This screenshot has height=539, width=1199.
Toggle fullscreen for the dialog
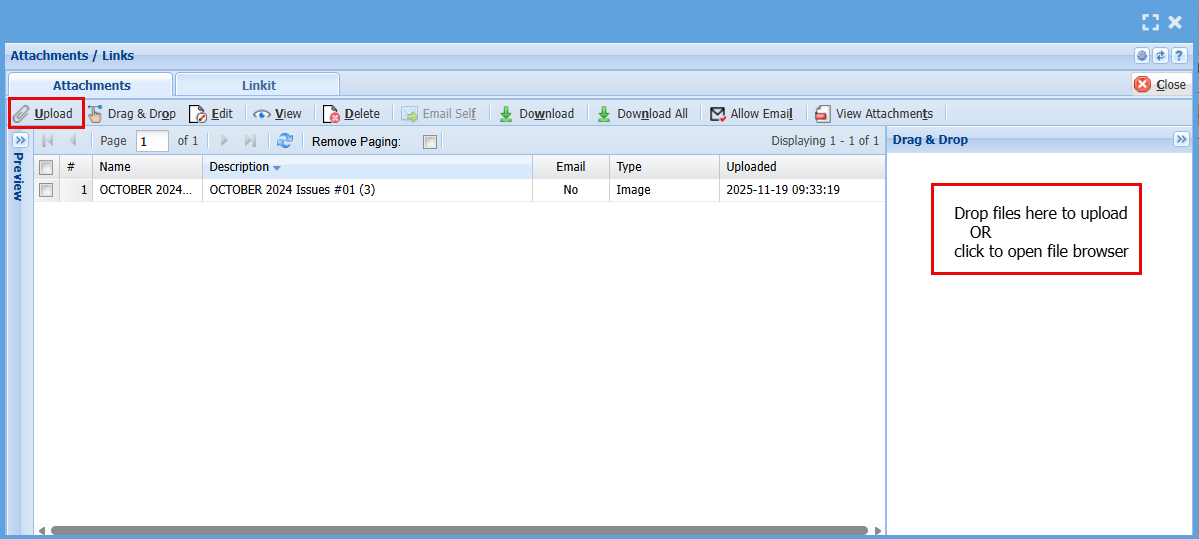tap(1150, 22)
